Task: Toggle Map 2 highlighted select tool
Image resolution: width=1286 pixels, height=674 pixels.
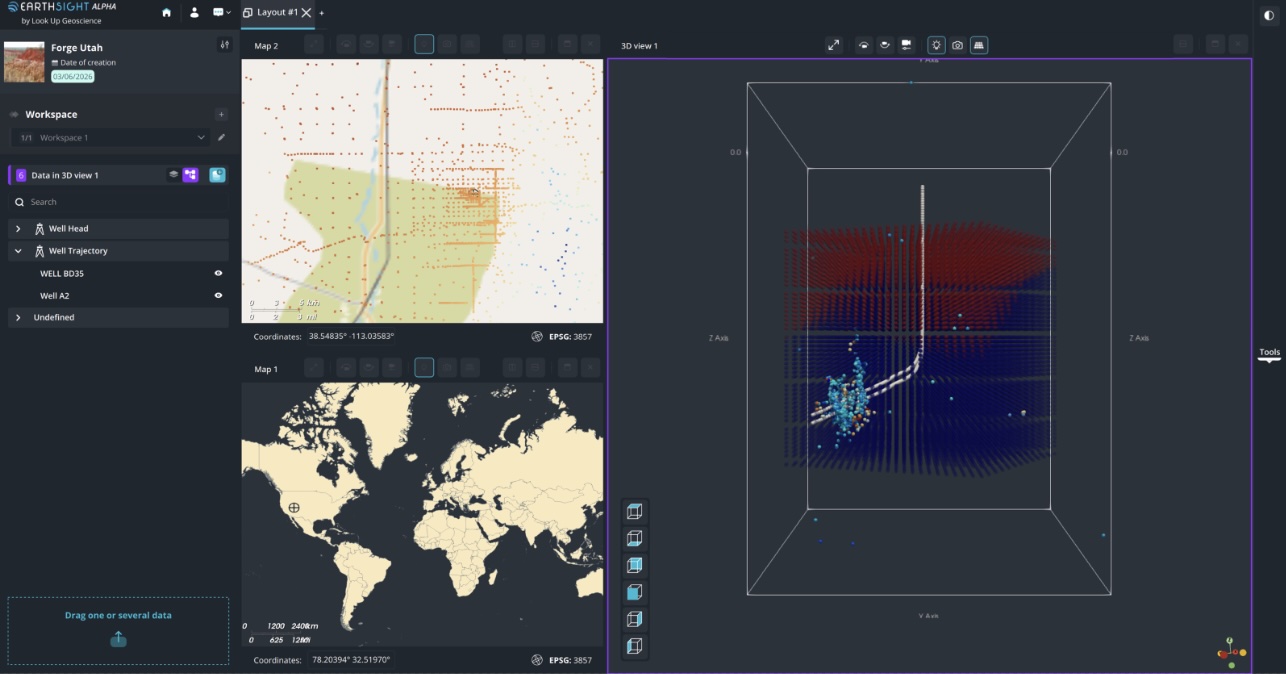Action: coord(424,45)
